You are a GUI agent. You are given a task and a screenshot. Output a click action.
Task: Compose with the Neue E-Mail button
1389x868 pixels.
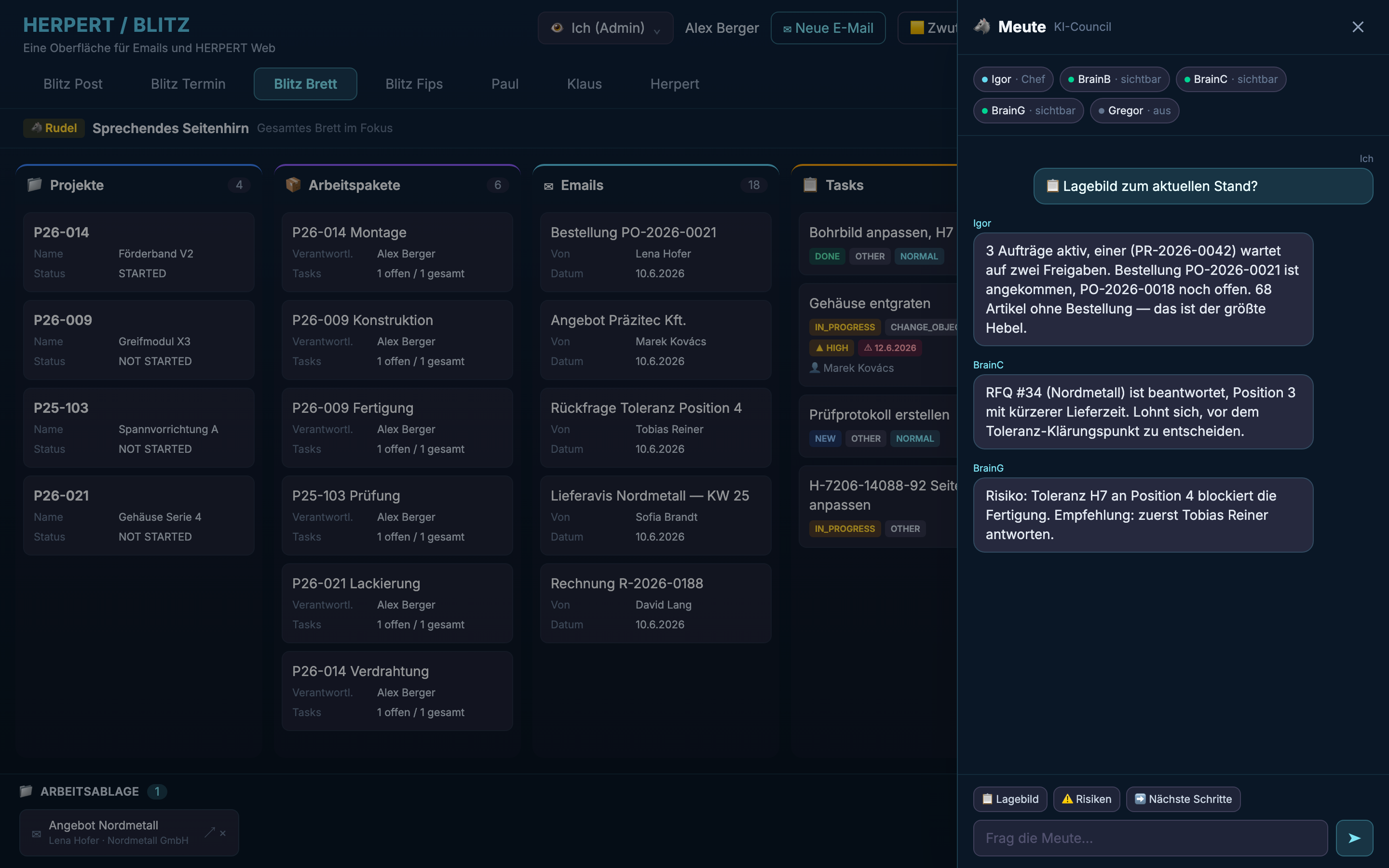point(828,27)
